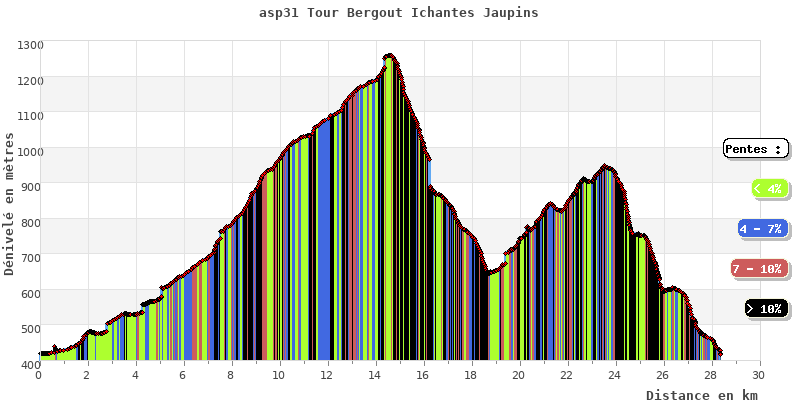The image size is (800, 400).
Task: Click the 900 value on elevation axis
Action: 33,187
